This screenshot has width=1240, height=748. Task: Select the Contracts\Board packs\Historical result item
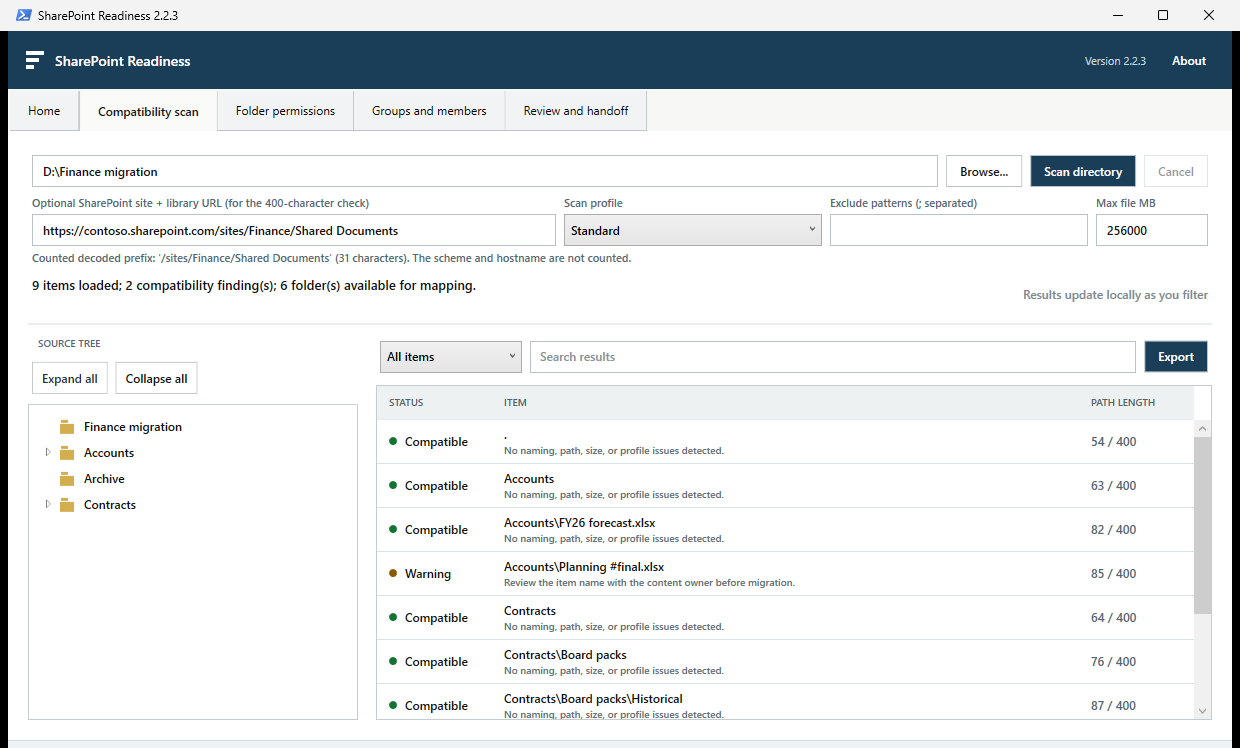pyautogui.click(x=785, y=702)
